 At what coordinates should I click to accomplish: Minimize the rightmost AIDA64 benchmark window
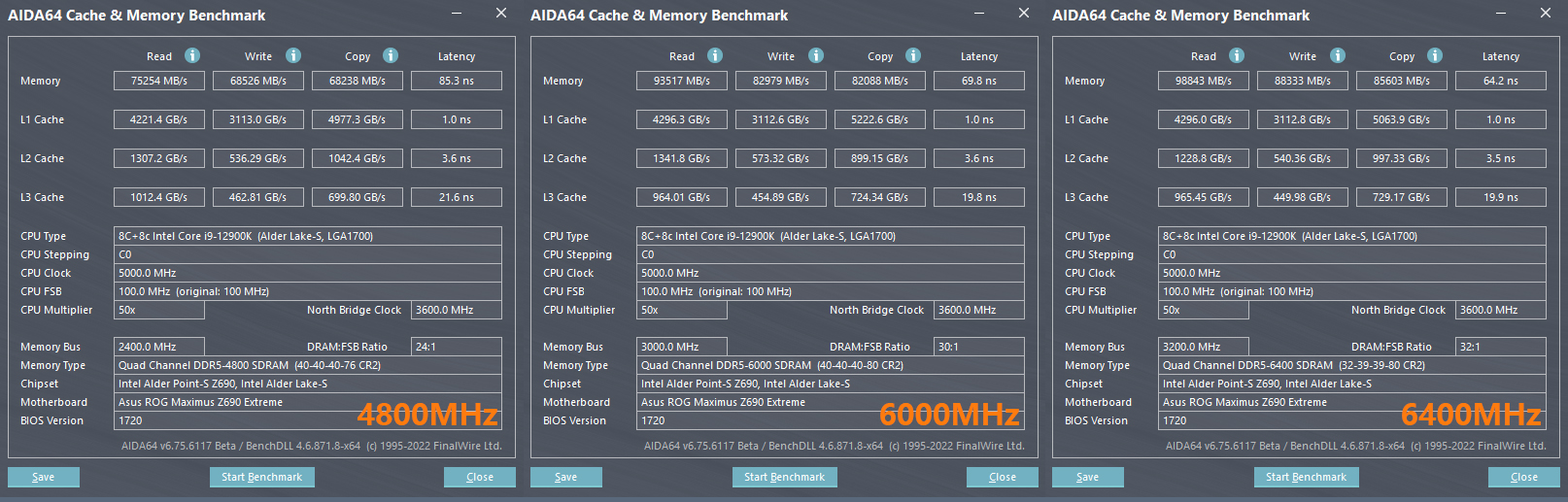(1502, 14)
